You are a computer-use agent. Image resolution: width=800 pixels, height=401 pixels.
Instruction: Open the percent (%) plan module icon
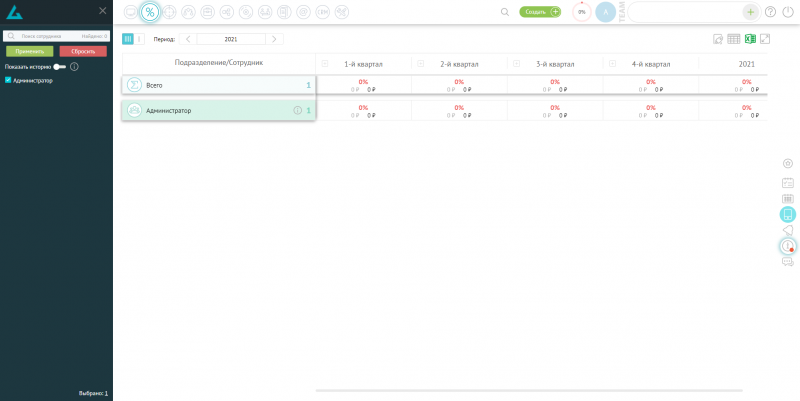(x=149, y=12)
